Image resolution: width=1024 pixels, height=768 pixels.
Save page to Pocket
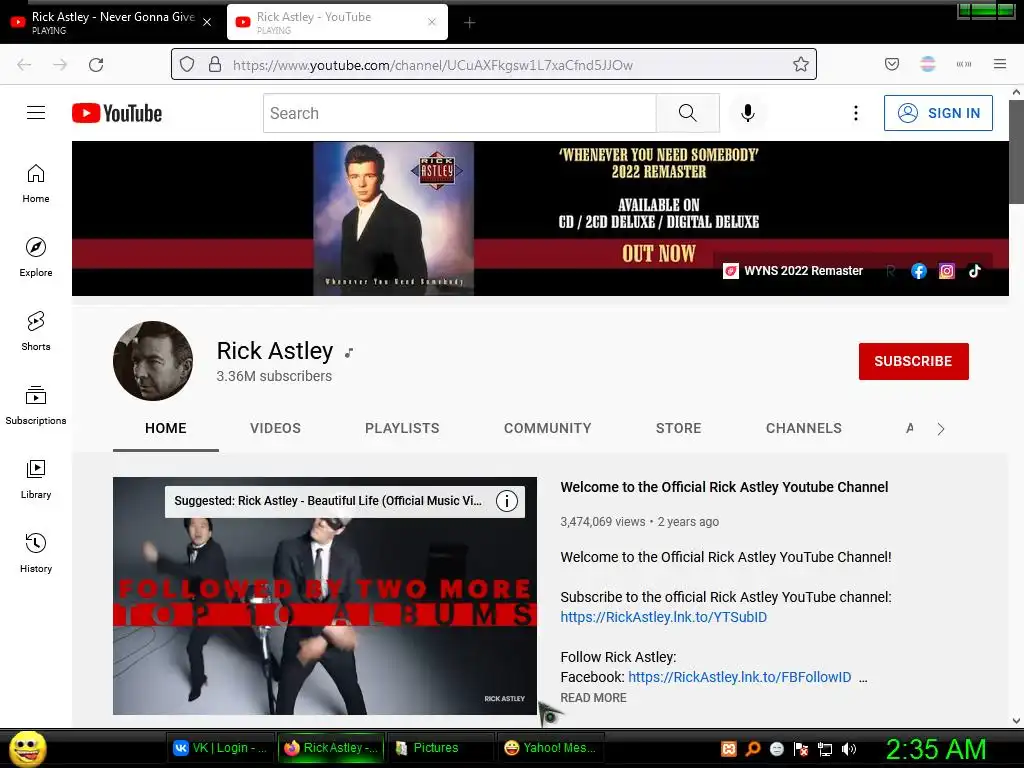click(892, 64)
